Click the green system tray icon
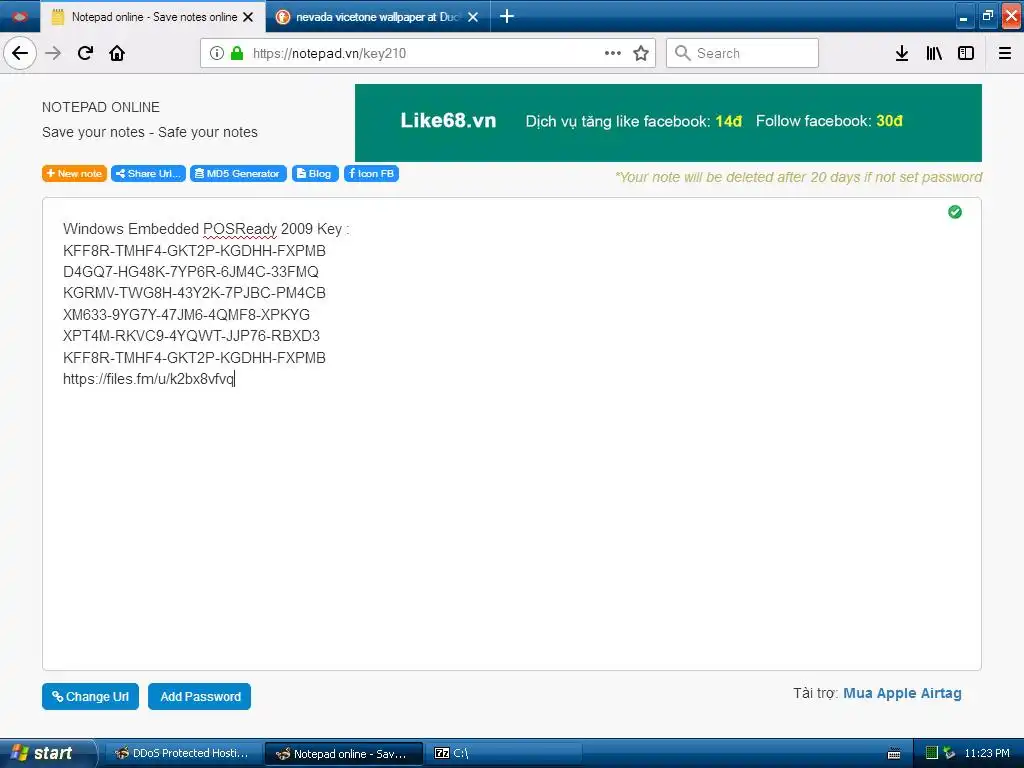1024x768 pixels. (932, 753)
